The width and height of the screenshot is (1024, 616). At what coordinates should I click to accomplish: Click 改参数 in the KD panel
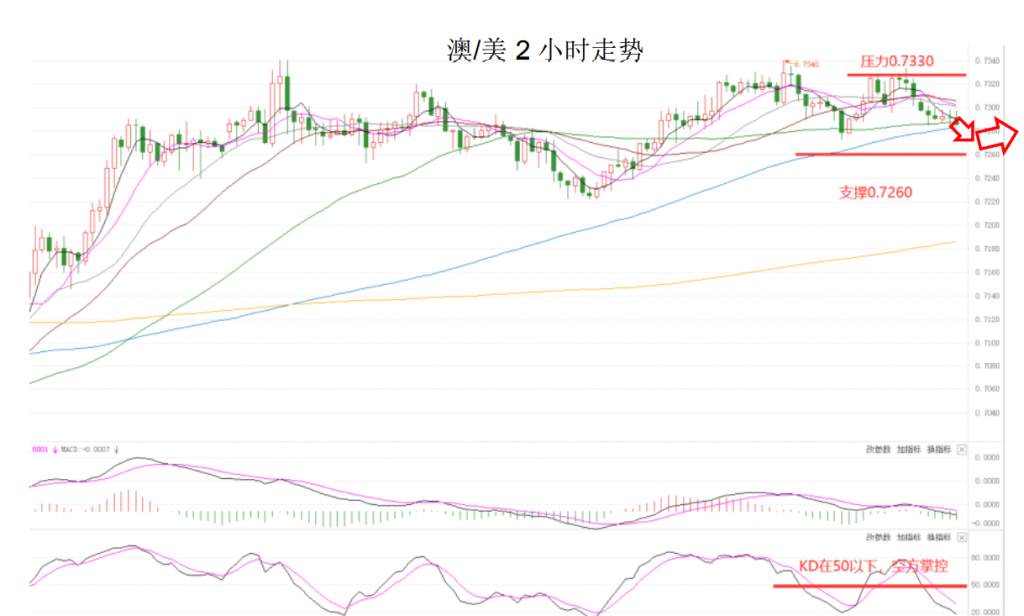click(878, 537)
